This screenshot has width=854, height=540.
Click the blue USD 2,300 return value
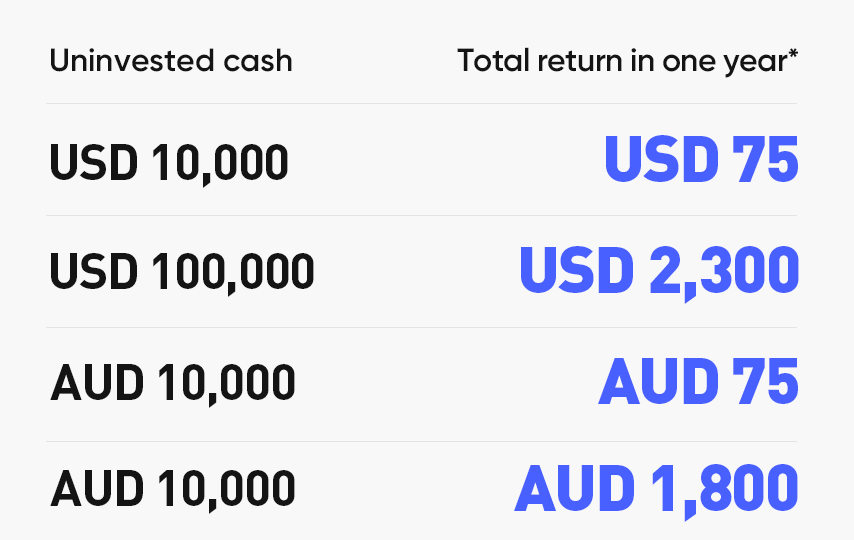click(x=659, y=271)
